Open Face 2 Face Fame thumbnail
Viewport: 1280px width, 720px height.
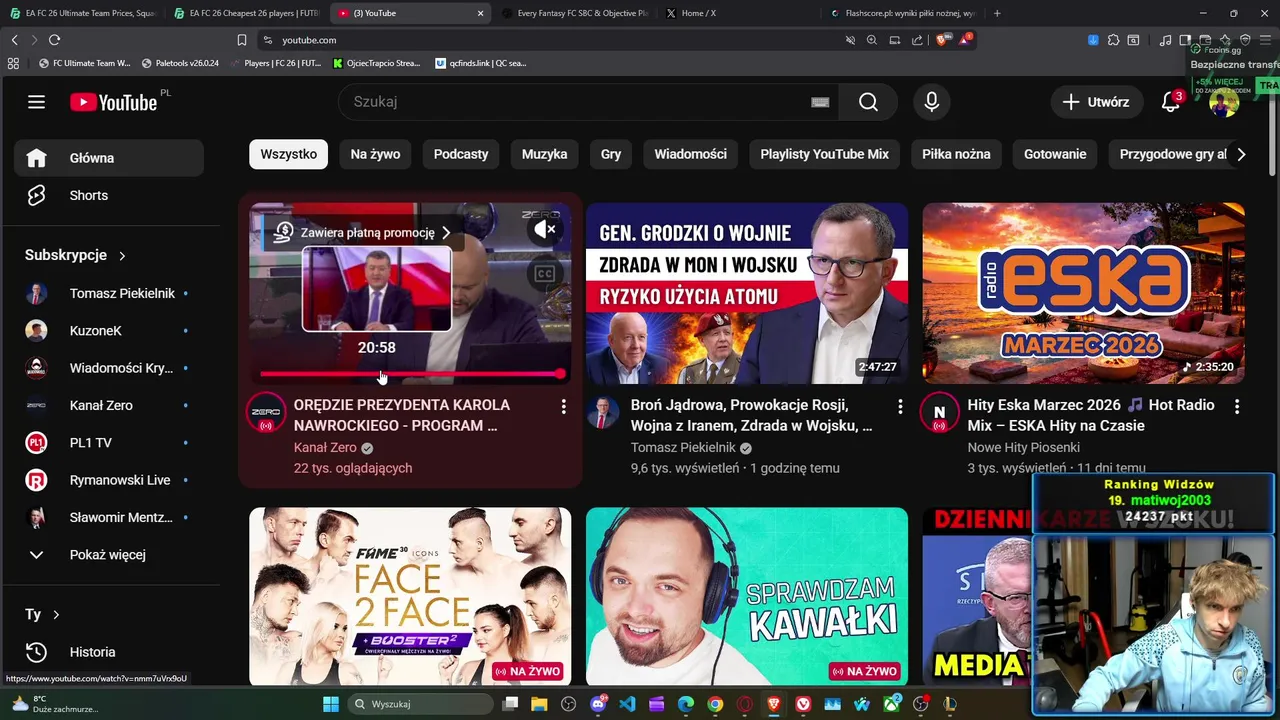click(410, 596)
